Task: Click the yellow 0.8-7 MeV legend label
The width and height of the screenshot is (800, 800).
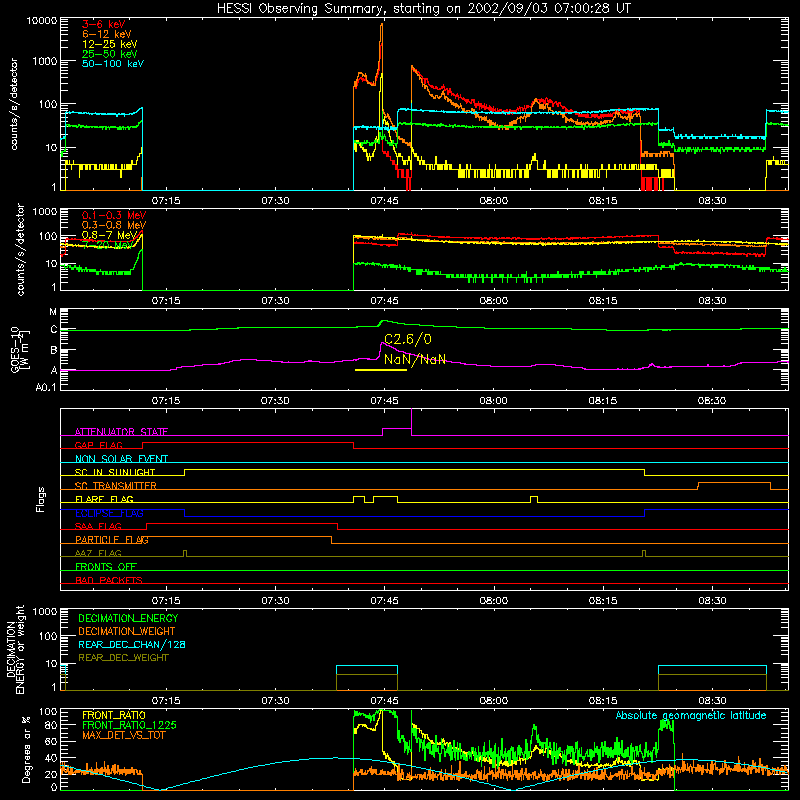Action: tap(109, 235)
